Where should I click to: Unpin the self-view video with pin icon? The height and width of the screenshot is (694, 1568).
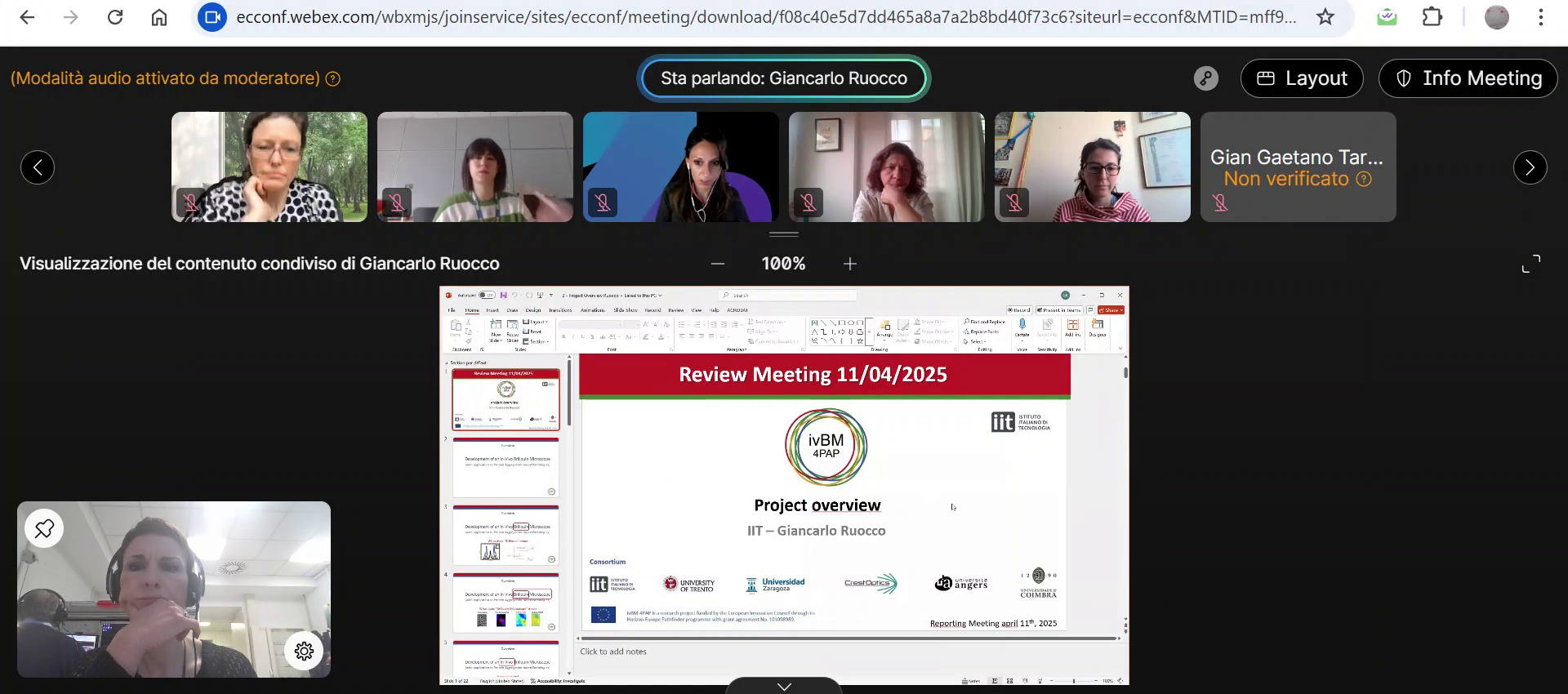[x=45, y=528]
